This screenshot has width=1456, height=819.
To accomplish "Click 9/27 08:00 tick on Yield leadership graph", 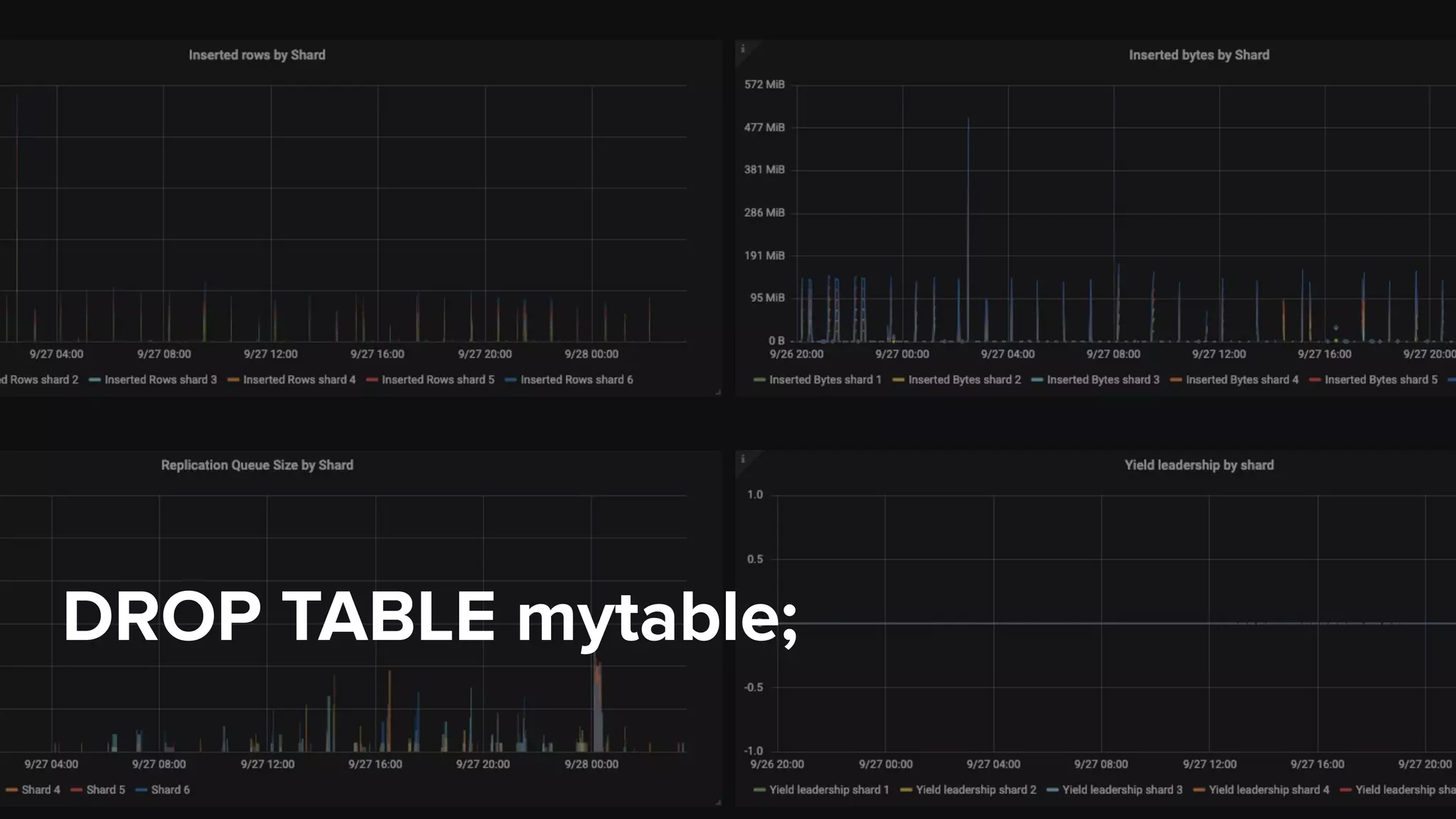I will (x=1101, y=764).
